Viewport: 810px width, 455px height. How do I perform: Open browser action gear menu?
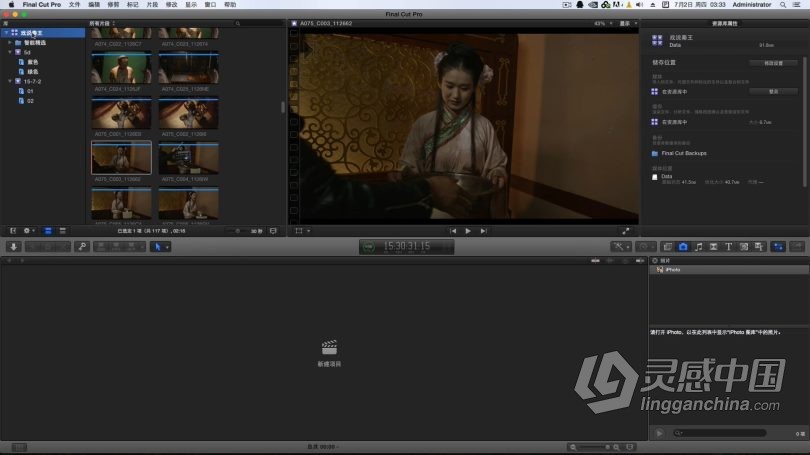28,231
